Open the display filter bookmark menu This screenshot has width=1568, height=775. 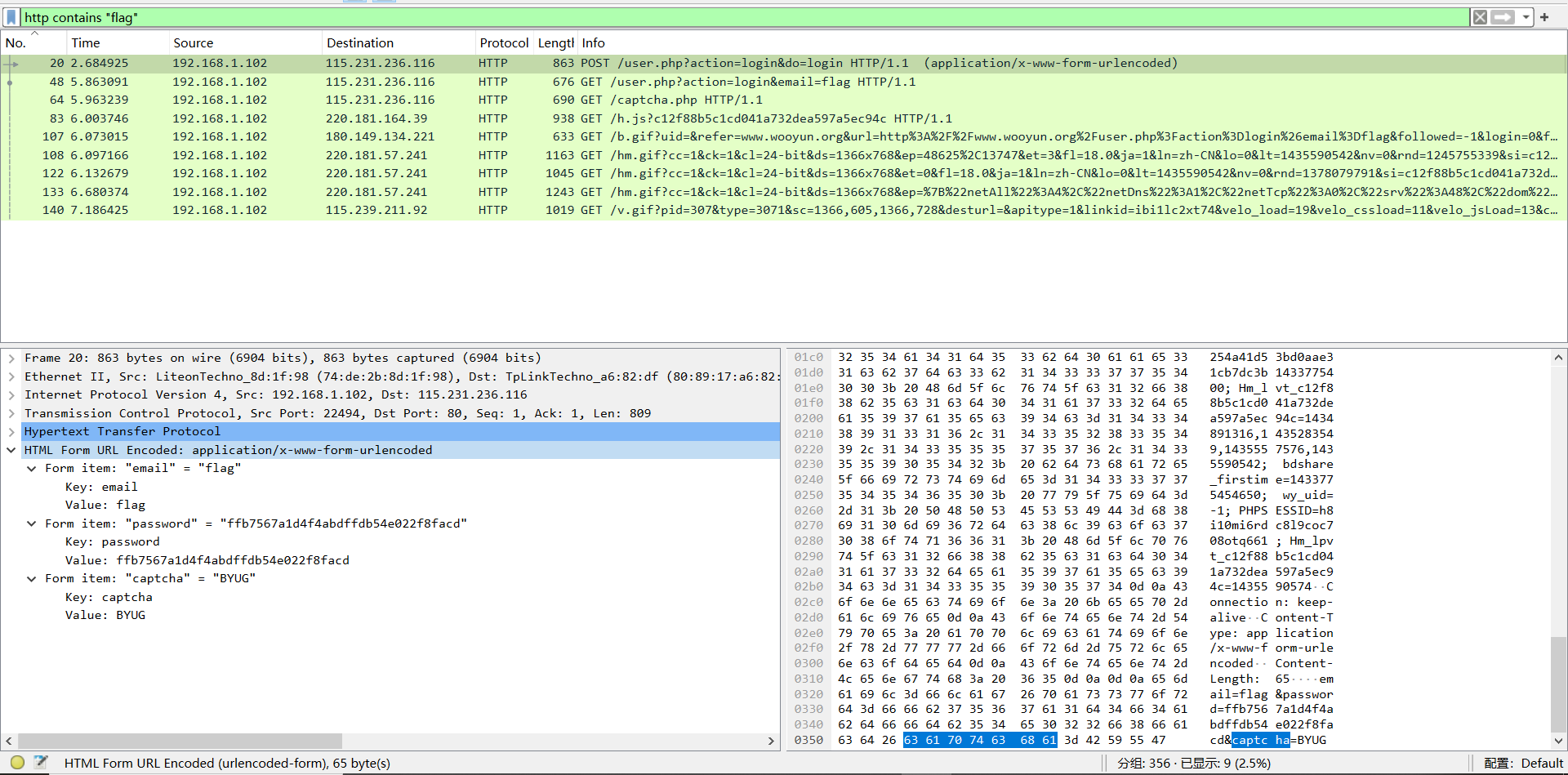(11, 17)
